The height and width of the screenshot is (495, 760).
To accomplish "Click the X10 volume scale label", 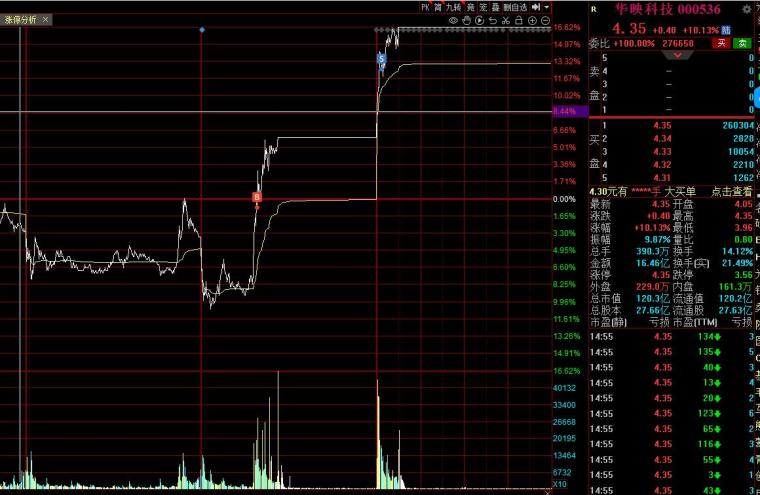I will 559,484.
